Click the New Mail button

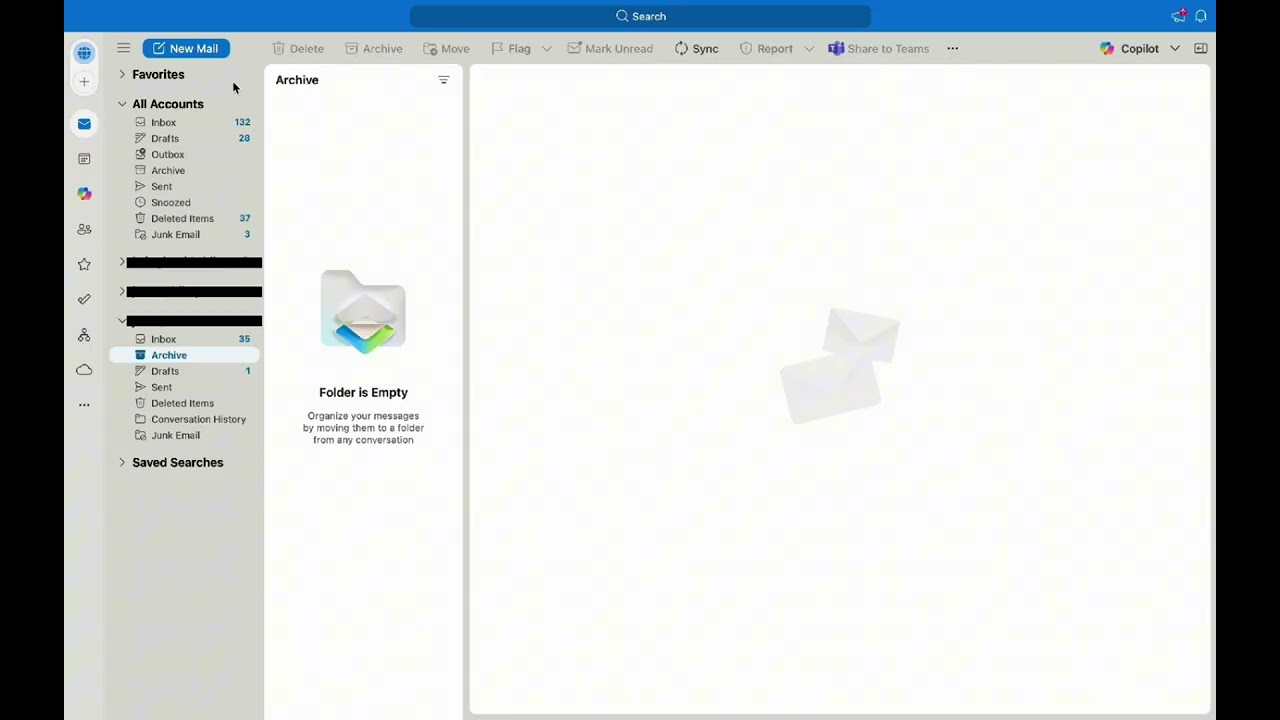point(186,48)
